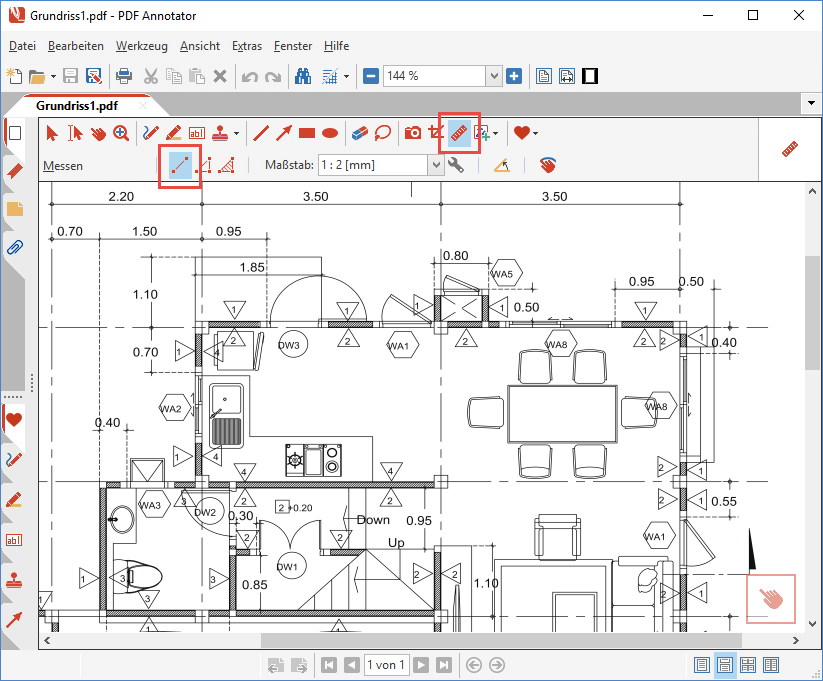Screen dimensions: 823x681
Task: Select the Arrow drawing tool
Action: point(283,133)
